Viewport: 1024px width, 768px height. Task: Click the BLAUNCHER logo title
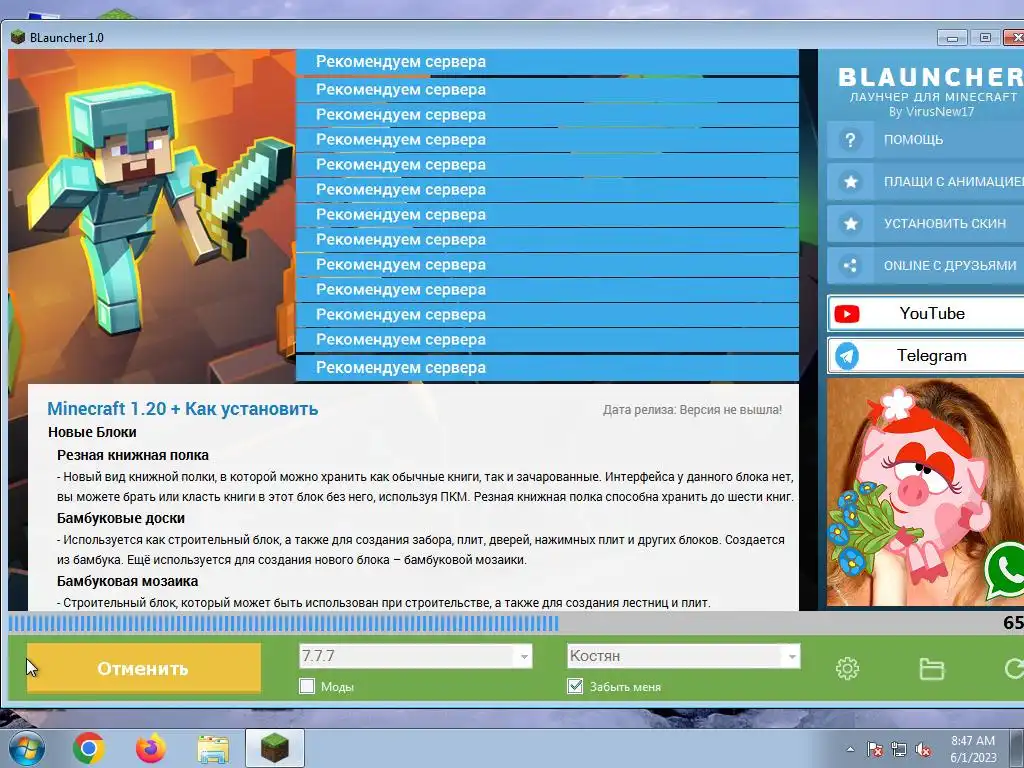pyautogui.click(x=931, y=77)
